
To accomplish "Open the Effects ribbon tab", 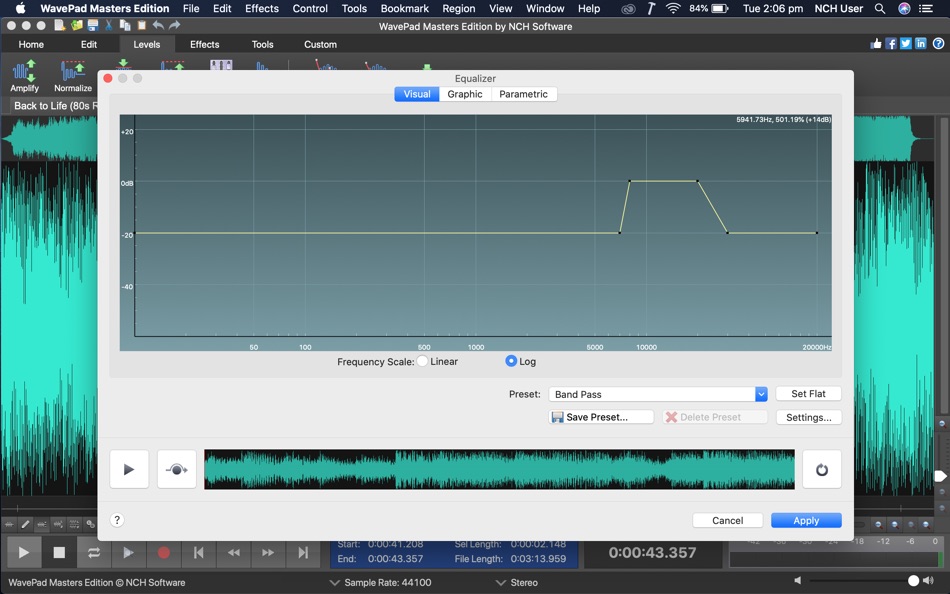I will coord(204,44).
